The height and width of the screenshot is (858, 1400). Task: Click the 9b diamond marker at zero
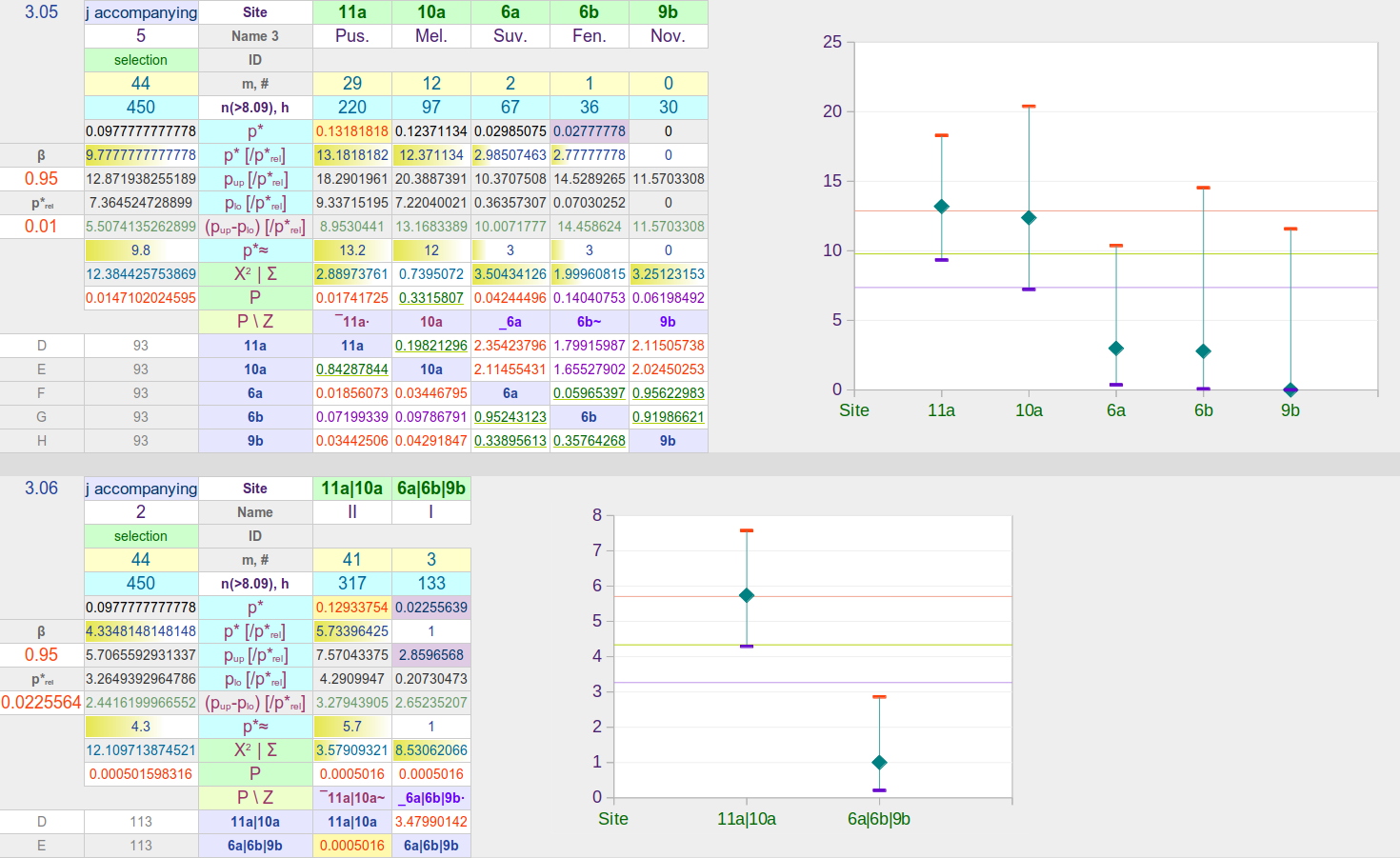click(1290, 389)
